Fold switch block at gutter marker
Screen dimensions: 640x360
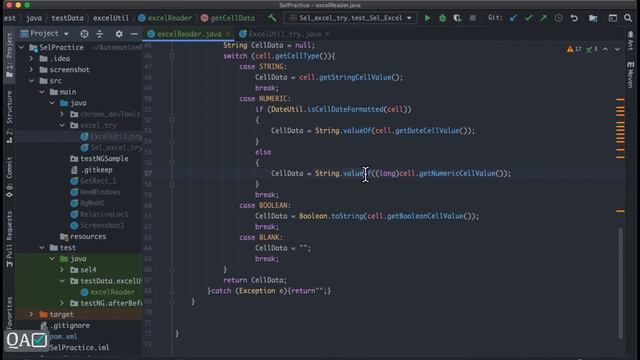(172, 56)
